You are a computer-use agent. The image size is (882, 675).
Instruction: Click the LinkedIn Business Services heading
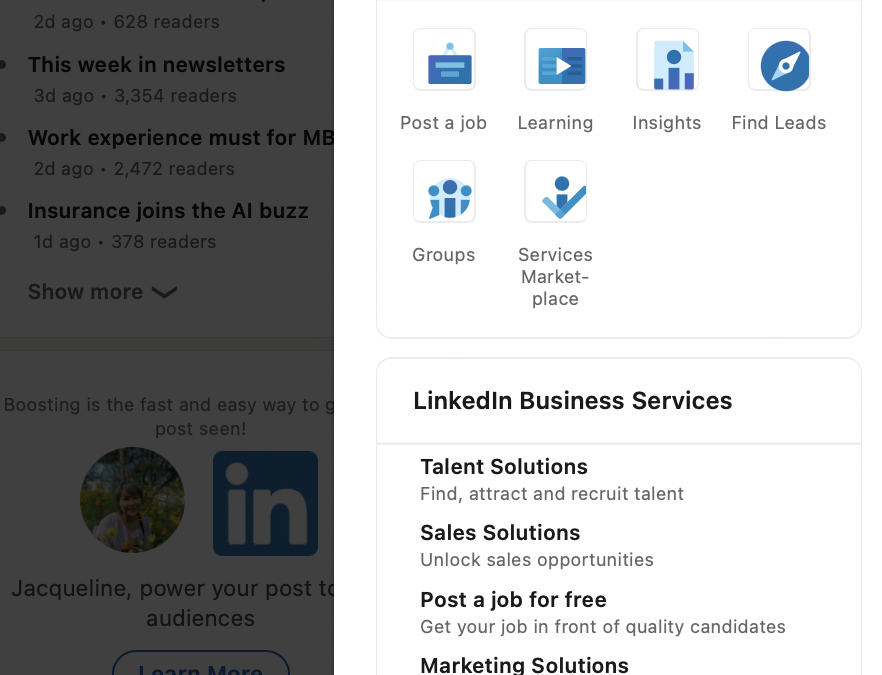[x=572, y=401]
